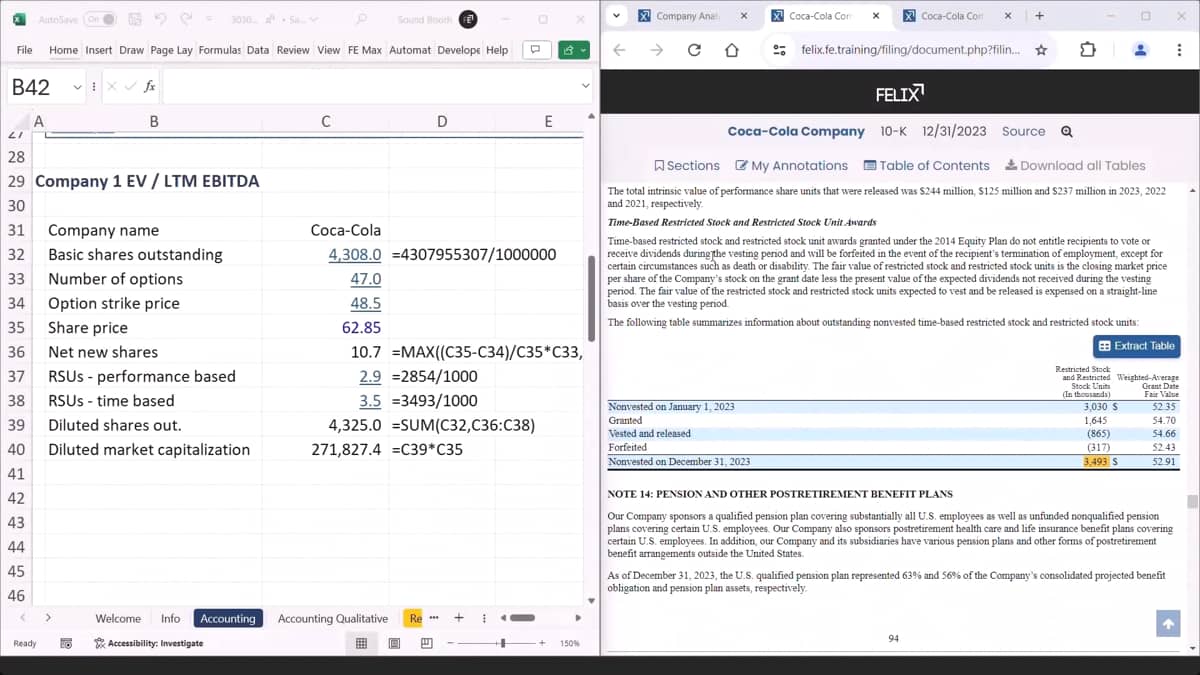Open Accessibility: Investigate in status bar
This screenshot has width=1200, height=675.
click(149, 644)
